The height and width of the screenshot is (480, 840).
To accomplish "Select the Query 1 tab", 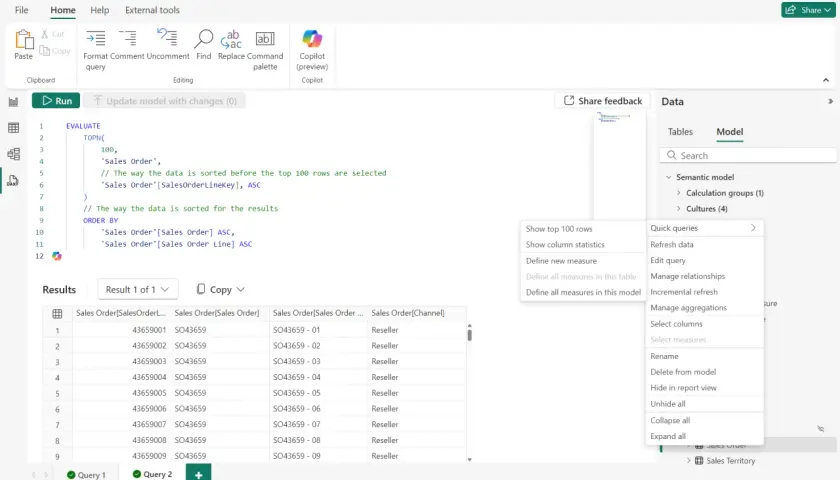I will coord(86,475).
